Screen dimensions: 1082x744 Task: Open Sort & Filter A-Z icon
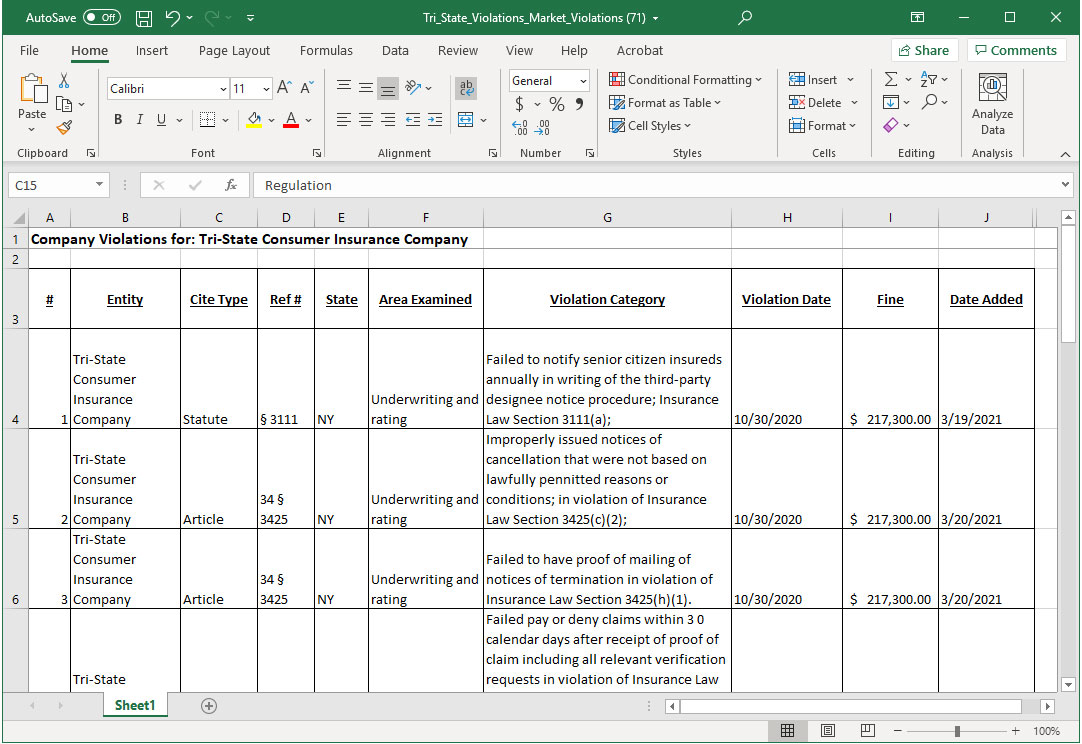coord(929,79)
